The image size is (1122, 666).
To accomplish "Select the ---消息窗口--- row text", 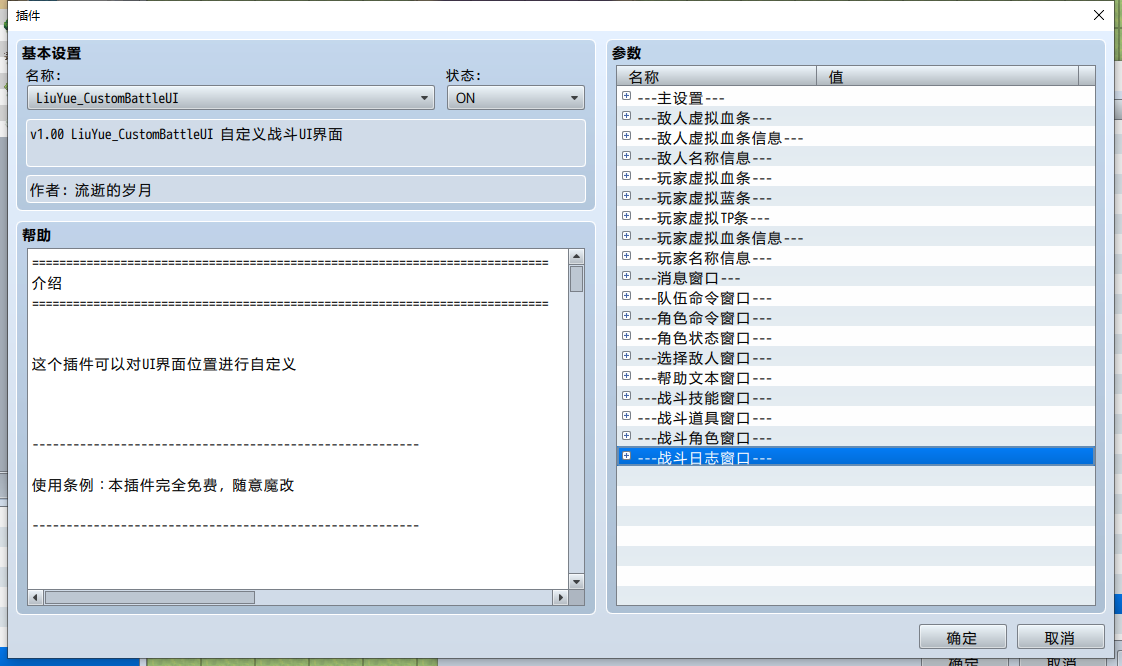I will coord(688,278).
